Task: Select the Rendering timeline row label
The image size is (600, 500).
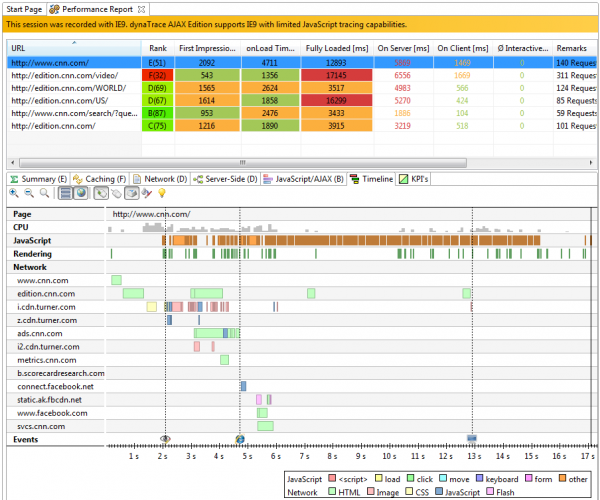Action: 33,254
